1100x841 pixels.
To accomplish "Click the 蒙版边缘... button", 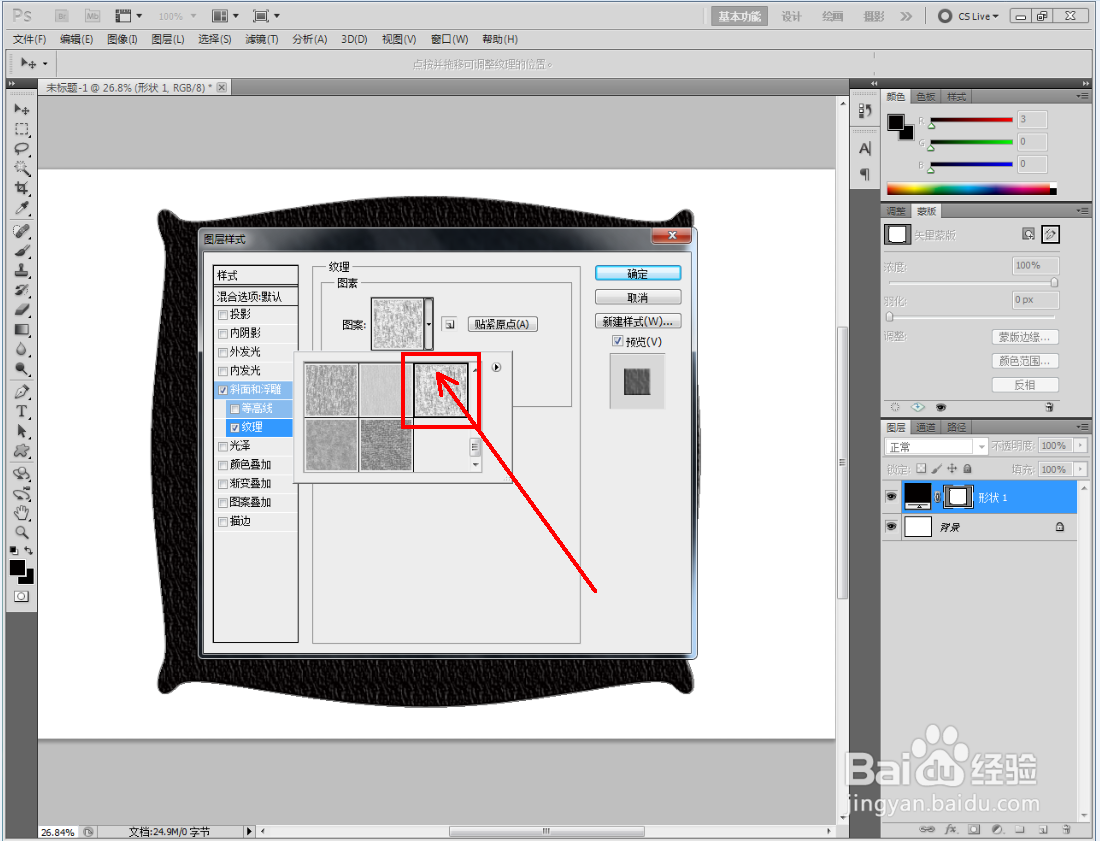I will click(x=1025, y=337).
